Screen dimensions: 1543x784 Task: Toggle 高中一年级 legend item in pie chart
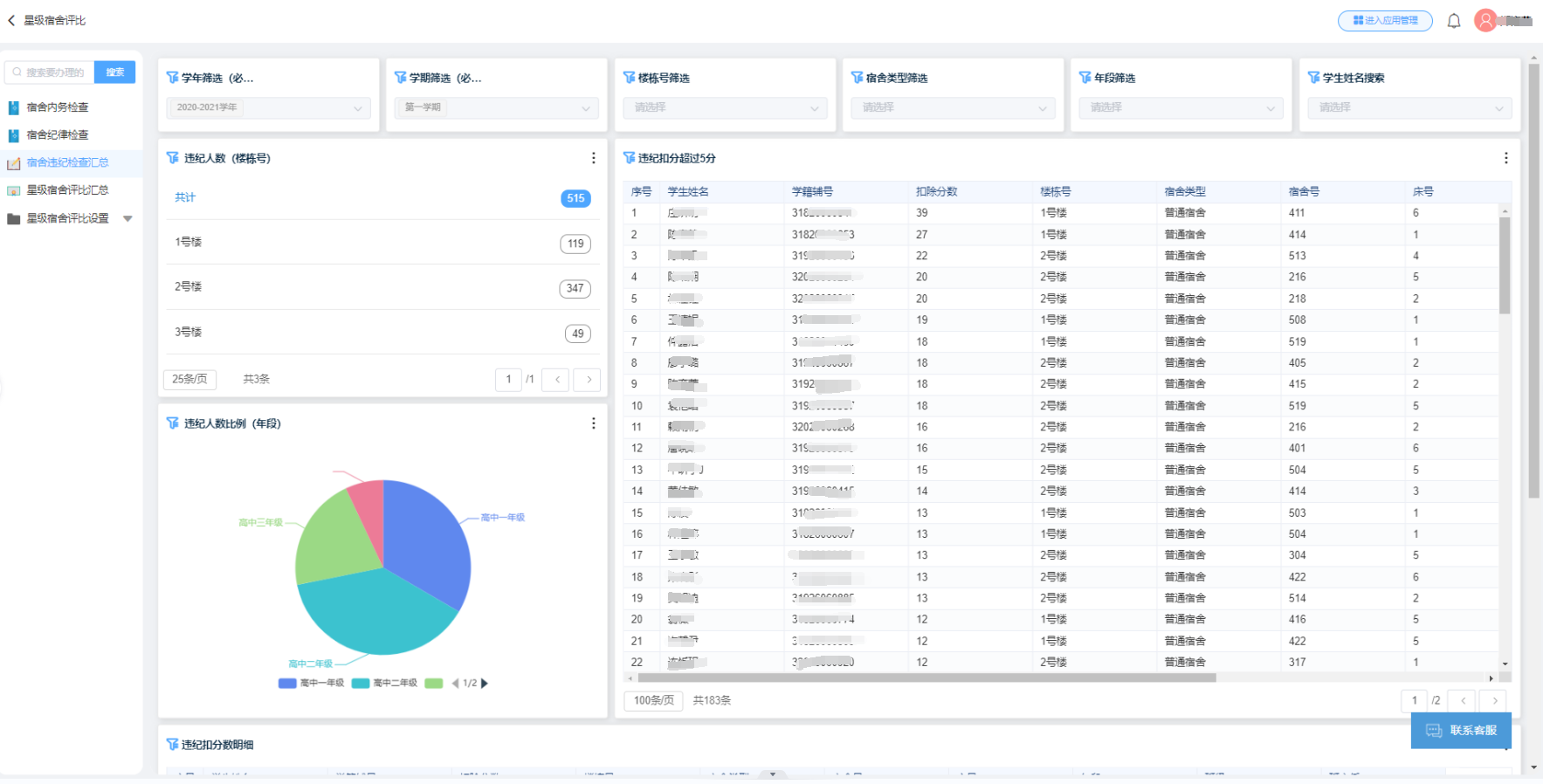coord(312,684)
